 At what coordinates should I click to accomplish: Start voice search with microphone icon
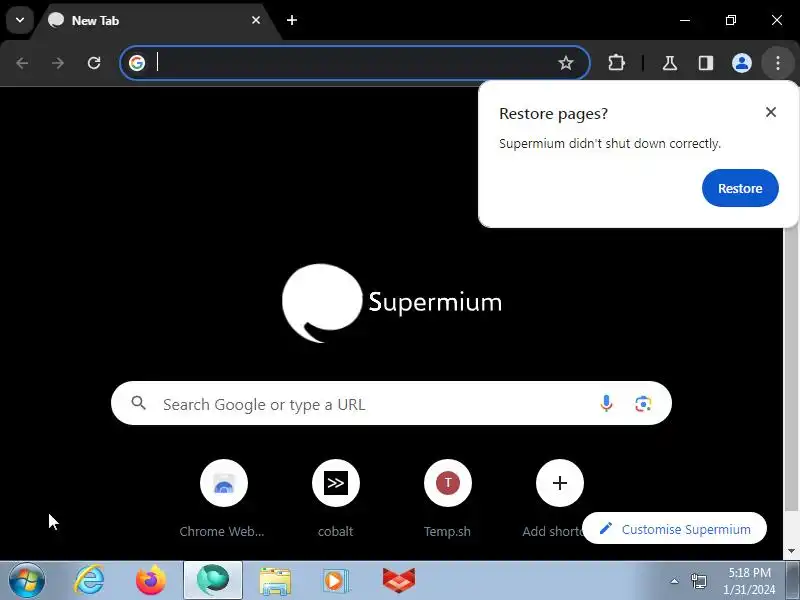pos(606,404)
